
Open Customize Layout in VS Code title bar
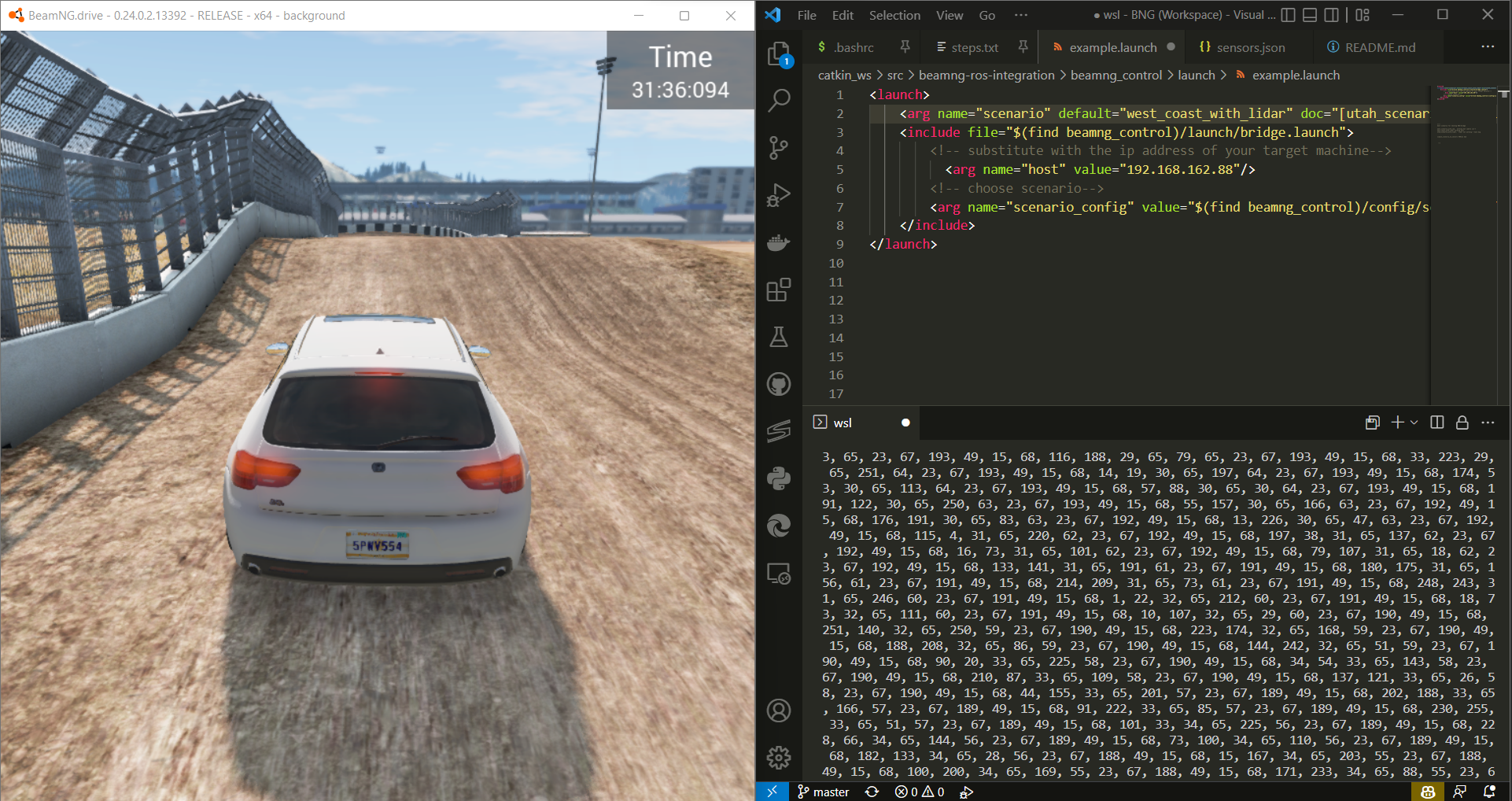pyautogui.click(x=1363, y=15)
